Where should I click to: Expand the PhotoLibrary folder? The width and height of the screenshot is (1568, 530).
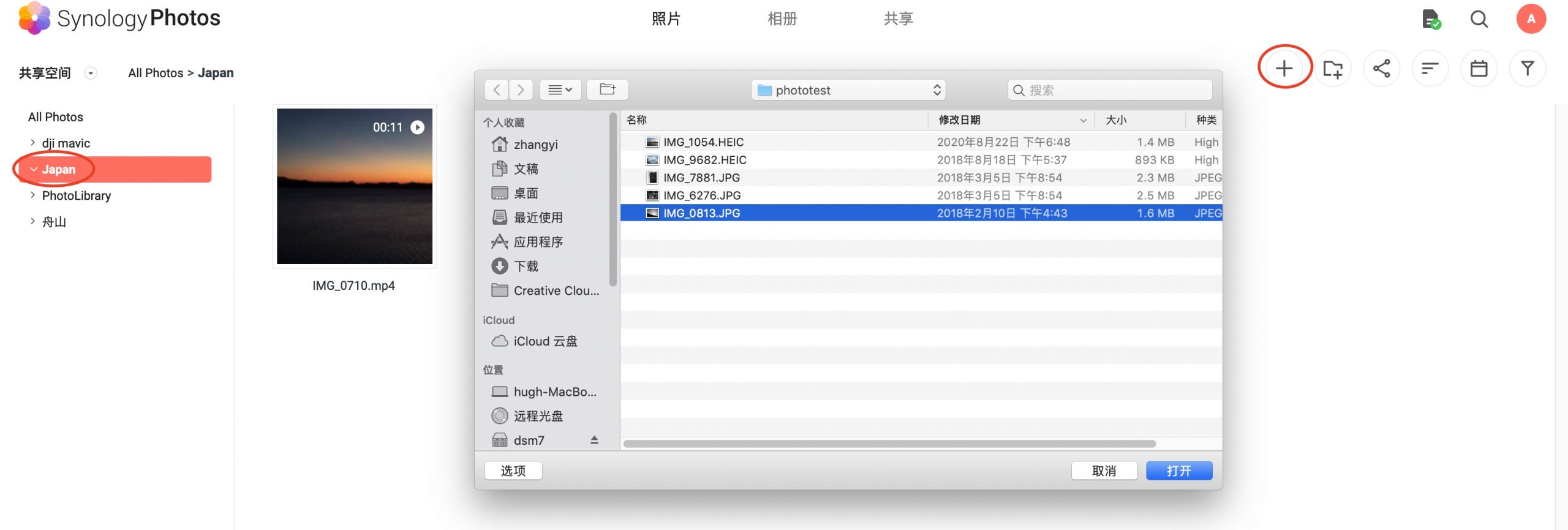click(x=32, y=195)
